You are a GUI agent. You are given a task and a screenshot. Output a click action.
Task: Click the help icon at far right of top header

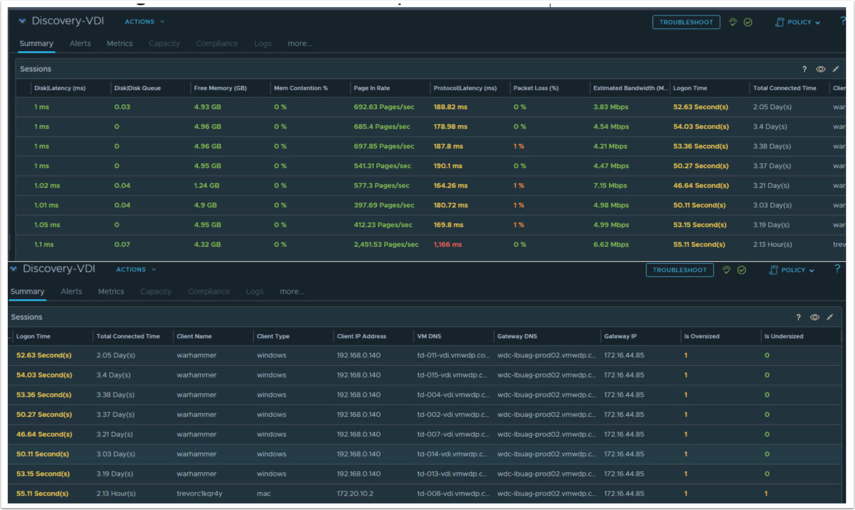843,21
